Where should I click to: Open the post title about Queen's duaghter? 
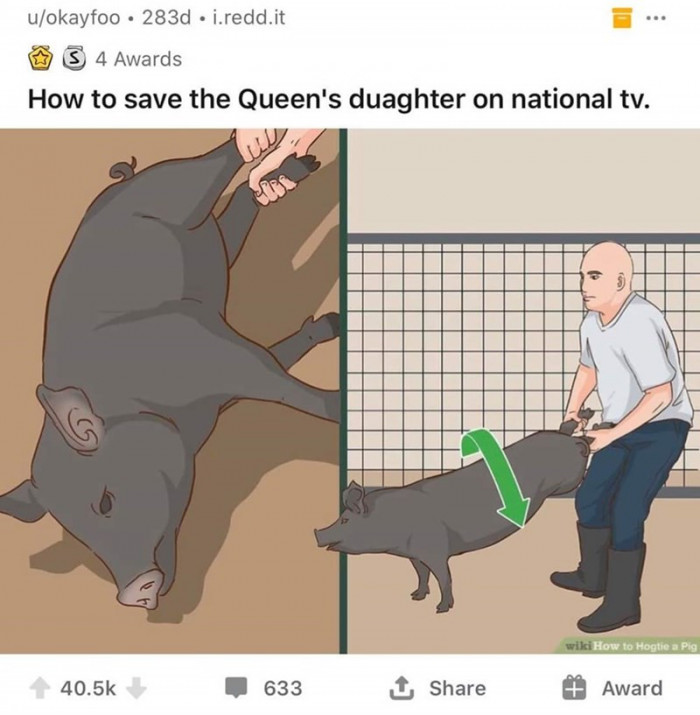point(339,99)
